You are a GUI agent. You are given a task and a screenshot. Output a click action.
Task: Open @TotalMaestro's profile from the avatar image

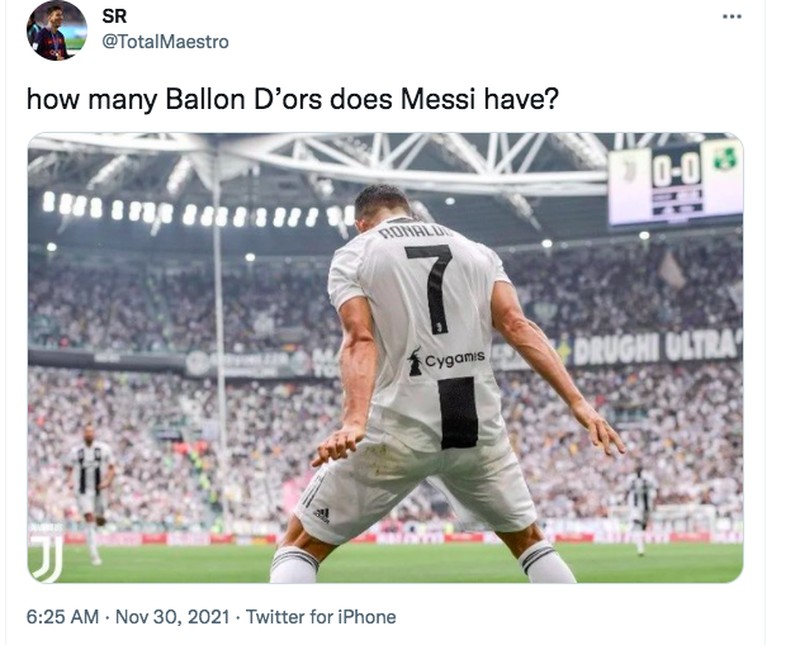55,29
